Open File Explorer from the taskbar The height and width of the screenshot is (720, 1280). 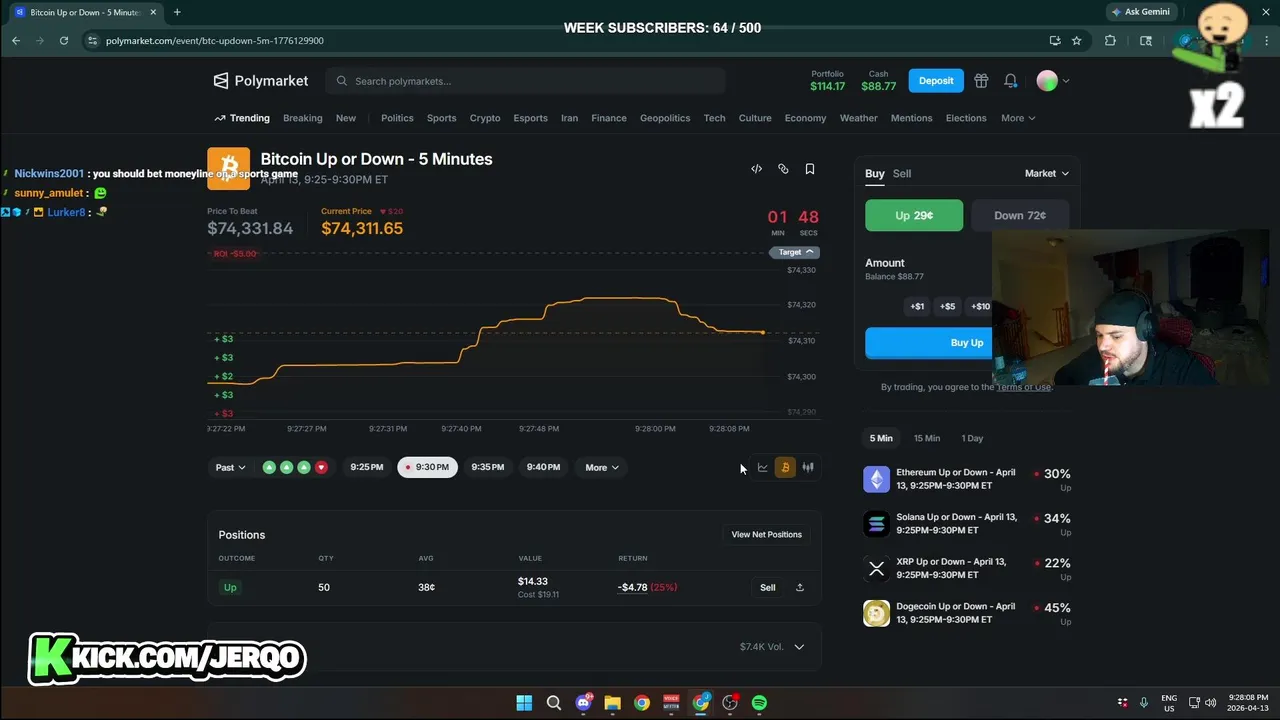click(x=612, y=703)
